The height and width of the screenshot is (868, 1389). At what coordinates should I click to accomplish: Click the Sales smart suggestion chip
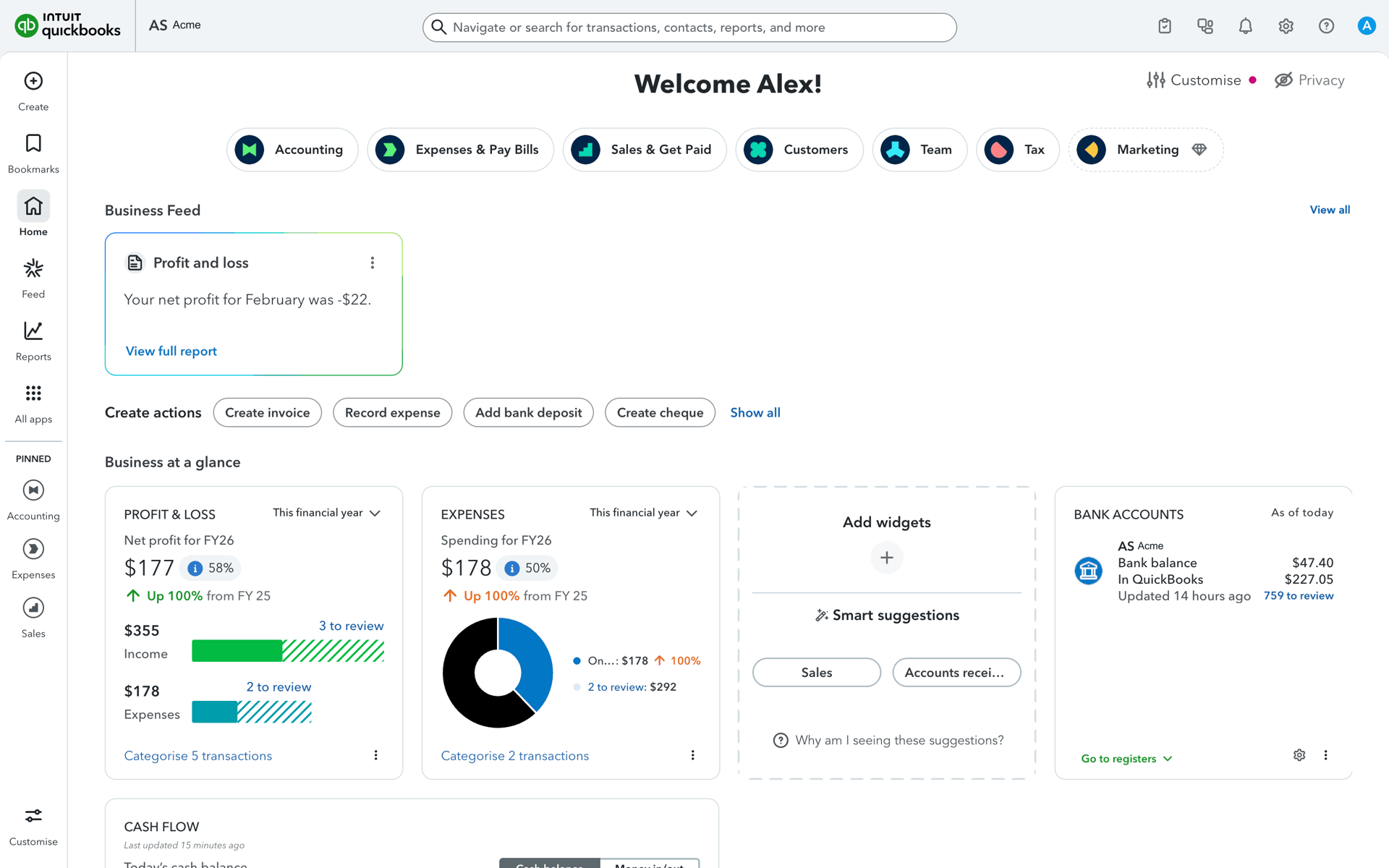pyautogui.click(x=817, y=673)
